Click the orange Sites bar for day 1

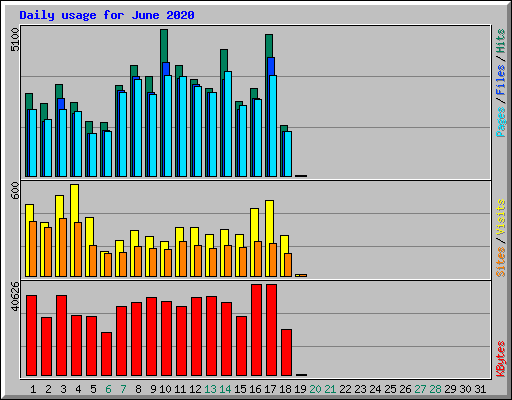coord(33,249)
